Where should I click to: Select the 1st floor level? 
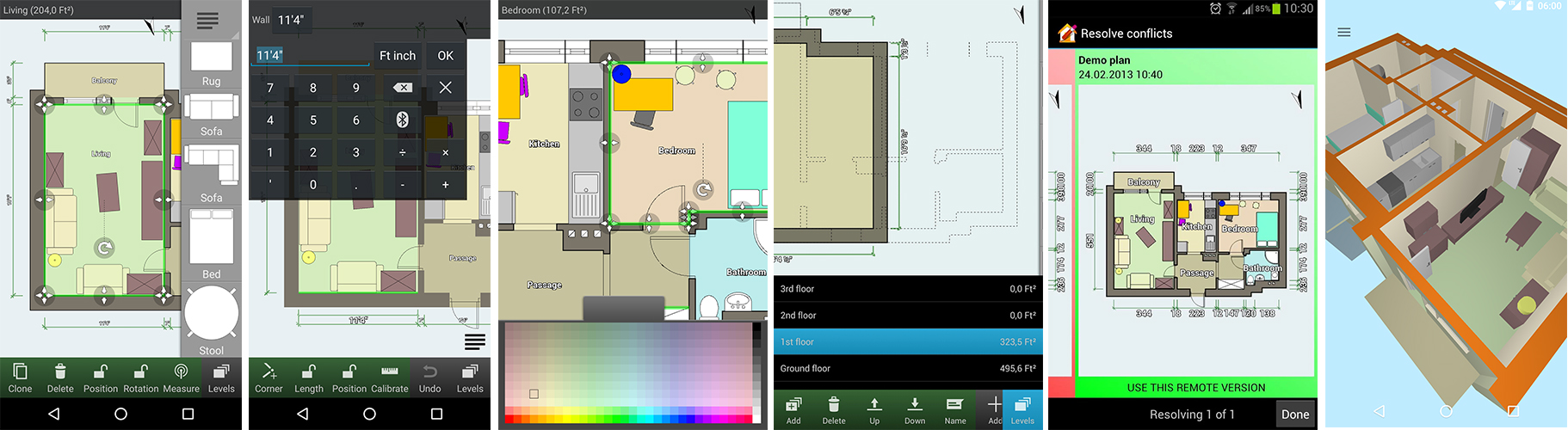[x=908, y=341]
